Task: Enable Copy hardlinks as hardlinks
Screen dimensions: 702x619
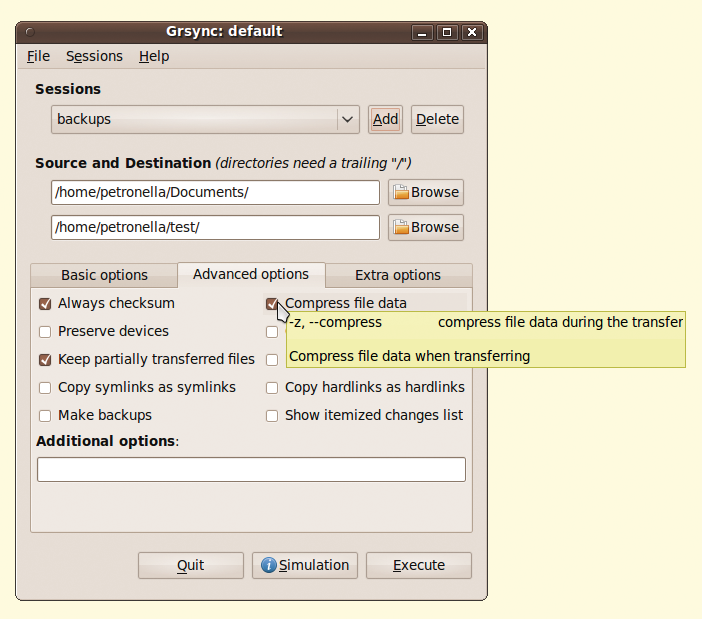Action: point(272,388)
